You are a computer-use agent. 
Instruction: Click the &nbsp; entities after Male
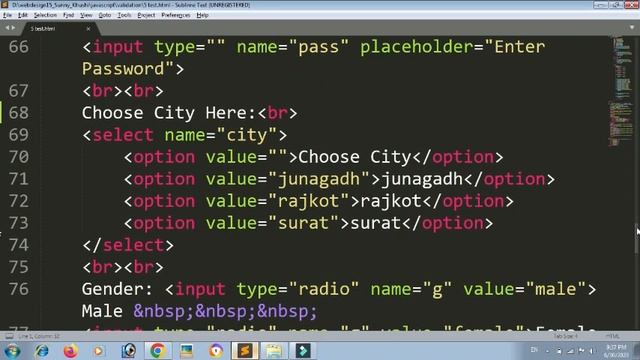[x=225, y=311]
